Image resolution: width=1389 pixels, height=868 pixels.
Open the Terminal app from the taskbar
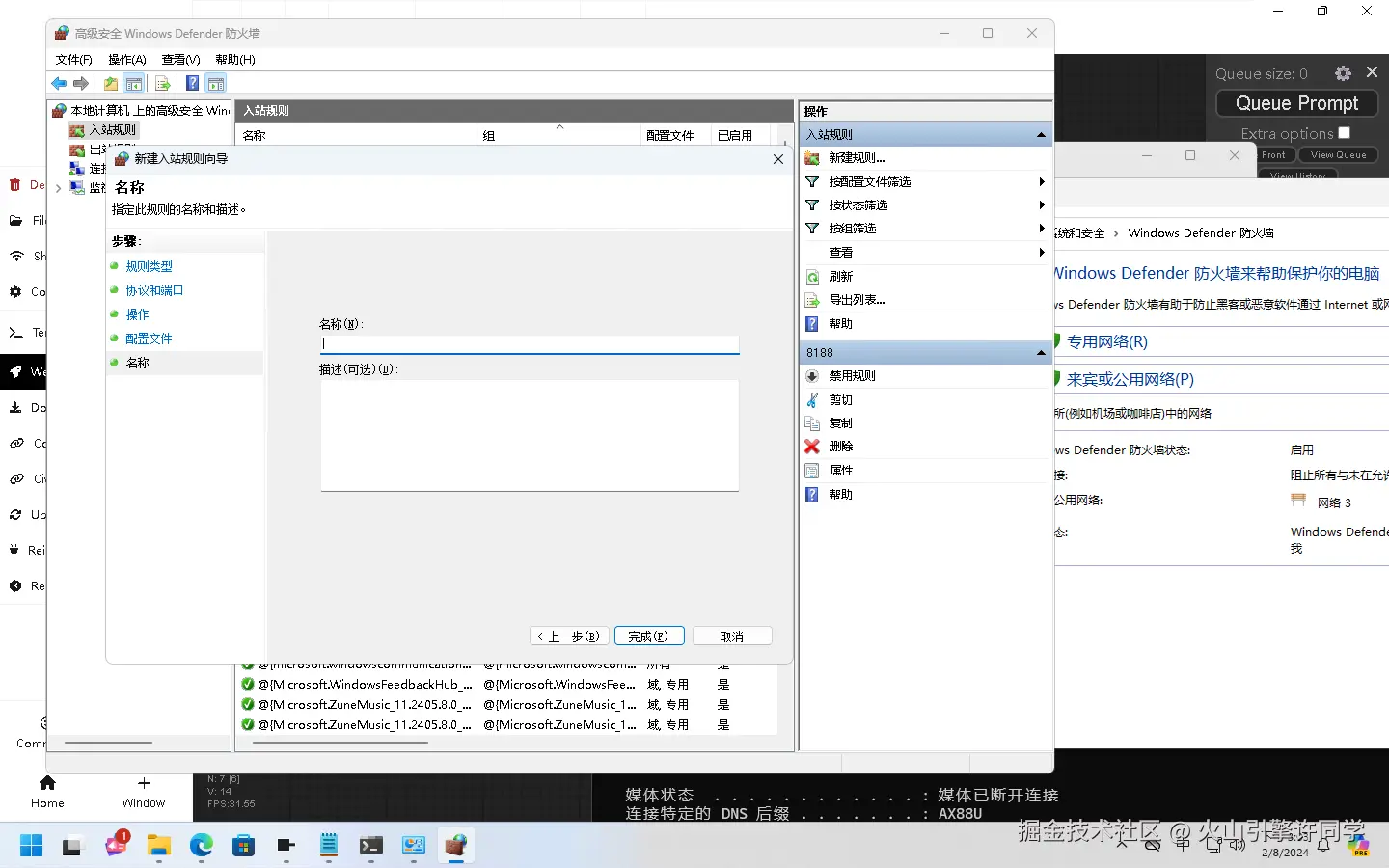pyautogui.click(x=370, y=846)
